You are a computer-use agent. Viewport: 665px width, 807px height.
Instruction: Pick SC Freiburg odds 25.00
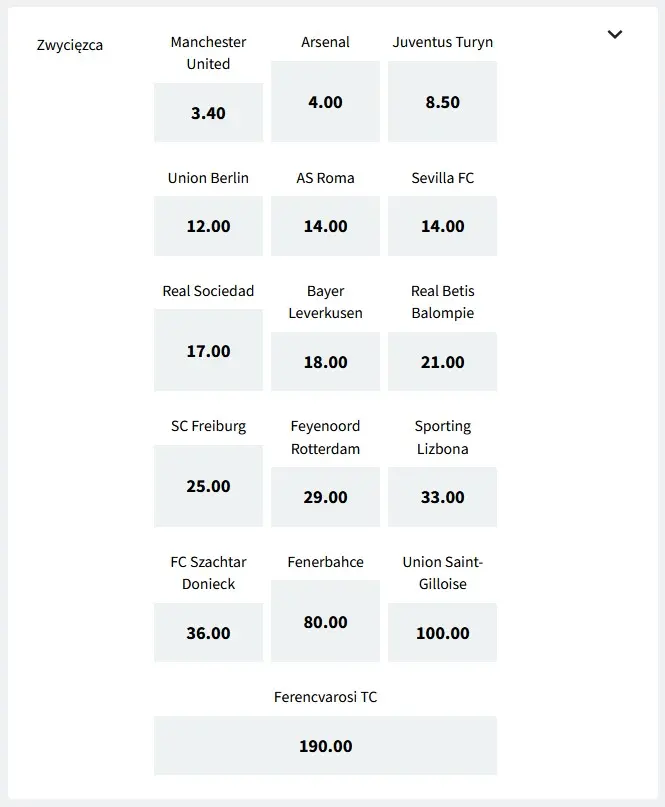[x=208, y=486]
